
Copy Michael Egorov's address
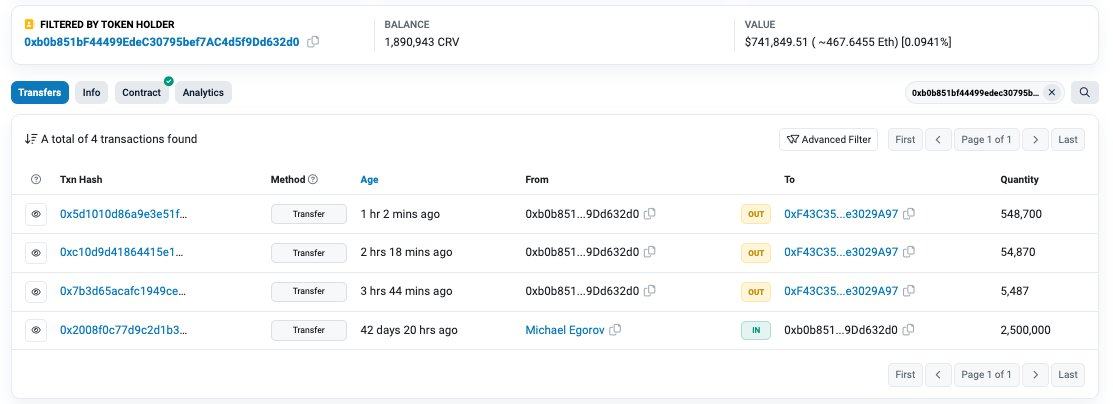tap(615, 330)
